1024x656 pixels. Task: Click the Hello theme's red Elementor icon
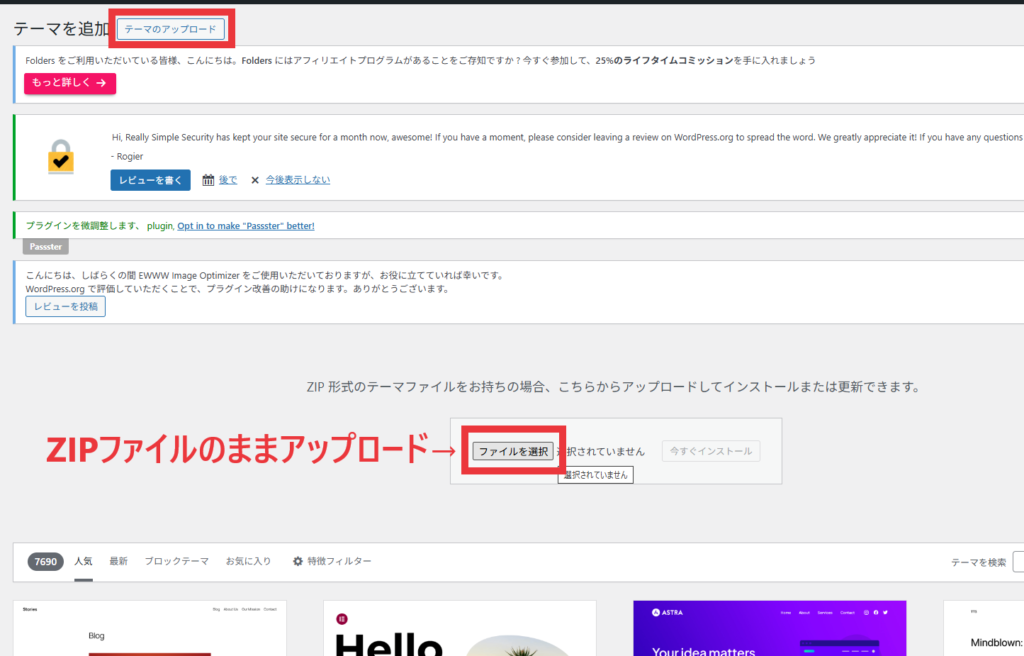342,618
